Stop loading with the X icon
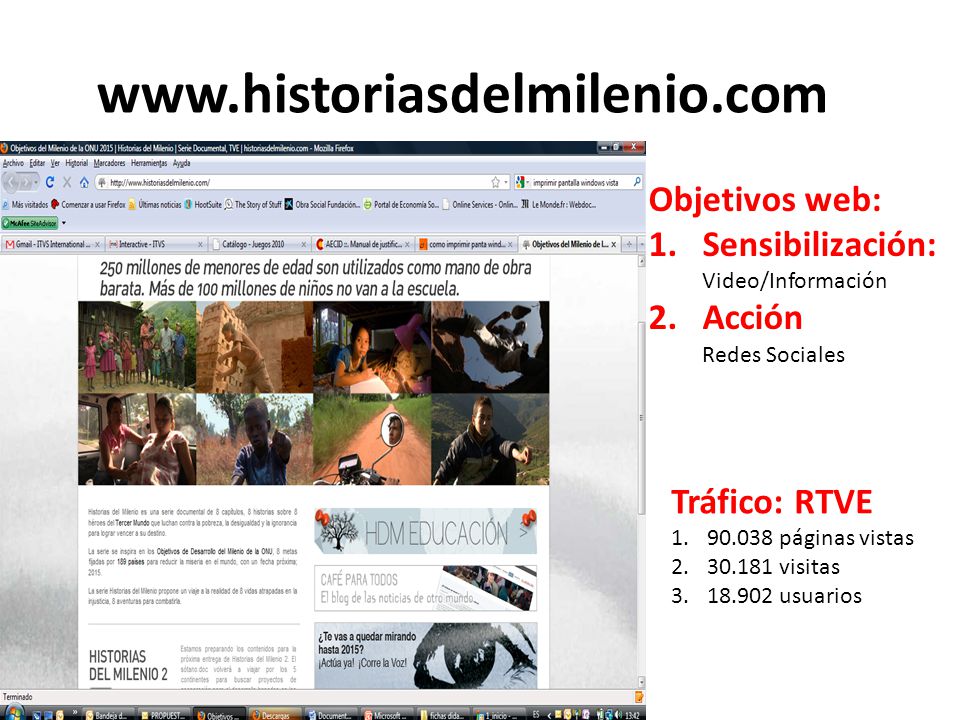Viewport: 960px width, 720px height. coord(67,182)
